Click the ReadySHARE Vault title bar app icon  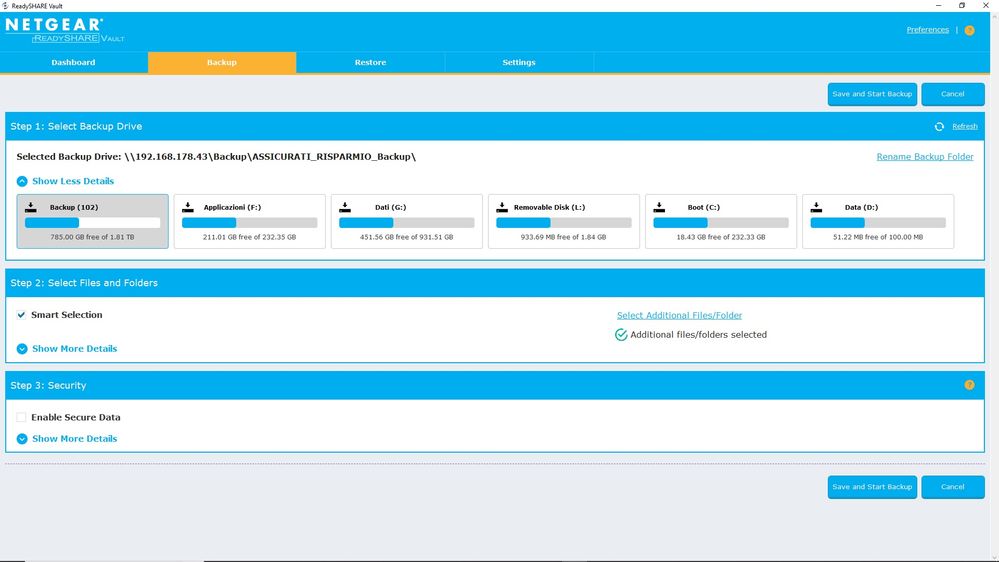(x=5, y=6)
